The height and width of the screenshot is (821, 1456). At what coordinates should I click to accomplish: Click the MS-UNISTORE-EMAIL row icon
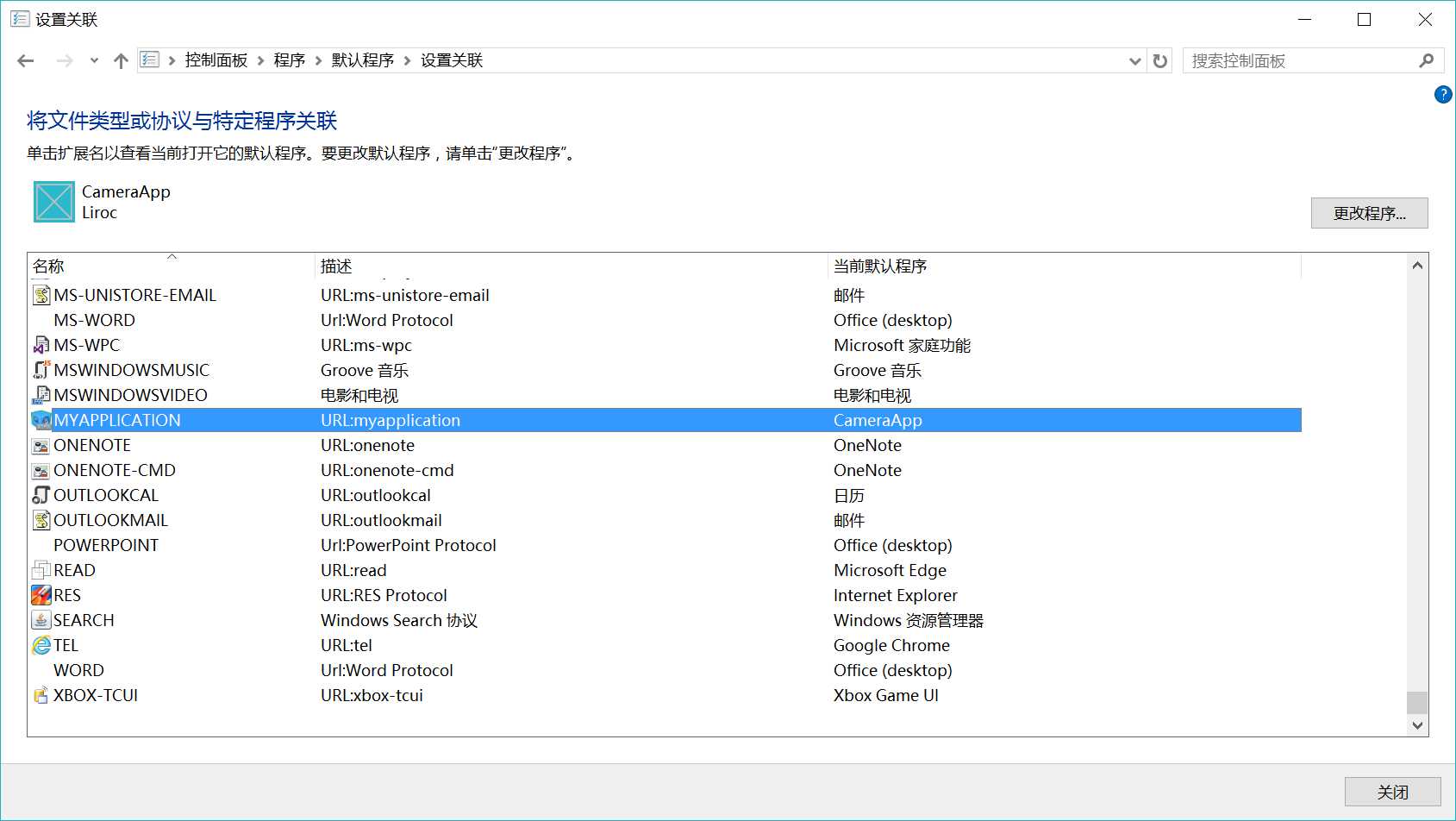point(41,295)
